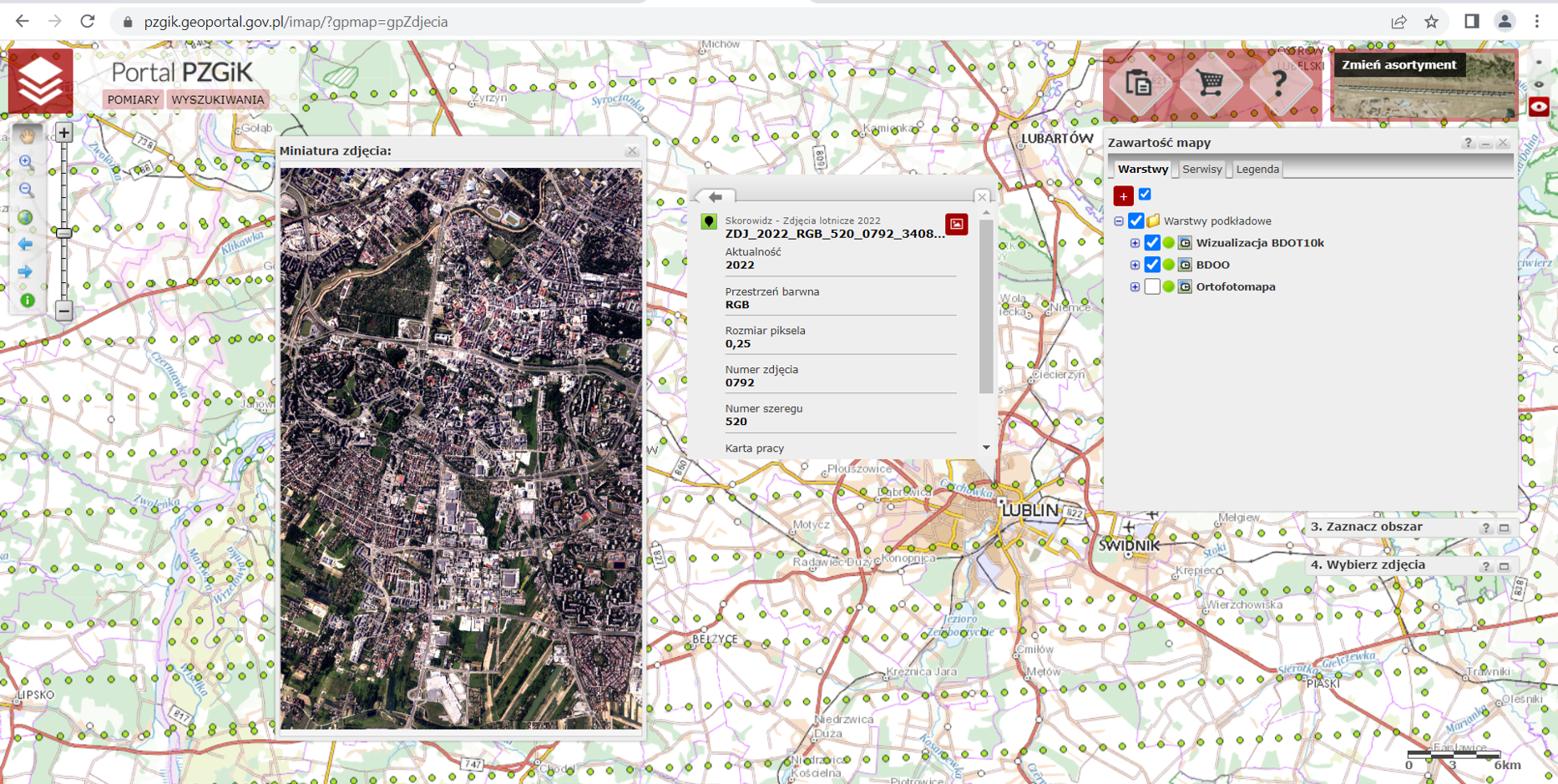
Task: Switch to the Legenda tab
Action: [x=1257, y=169]
